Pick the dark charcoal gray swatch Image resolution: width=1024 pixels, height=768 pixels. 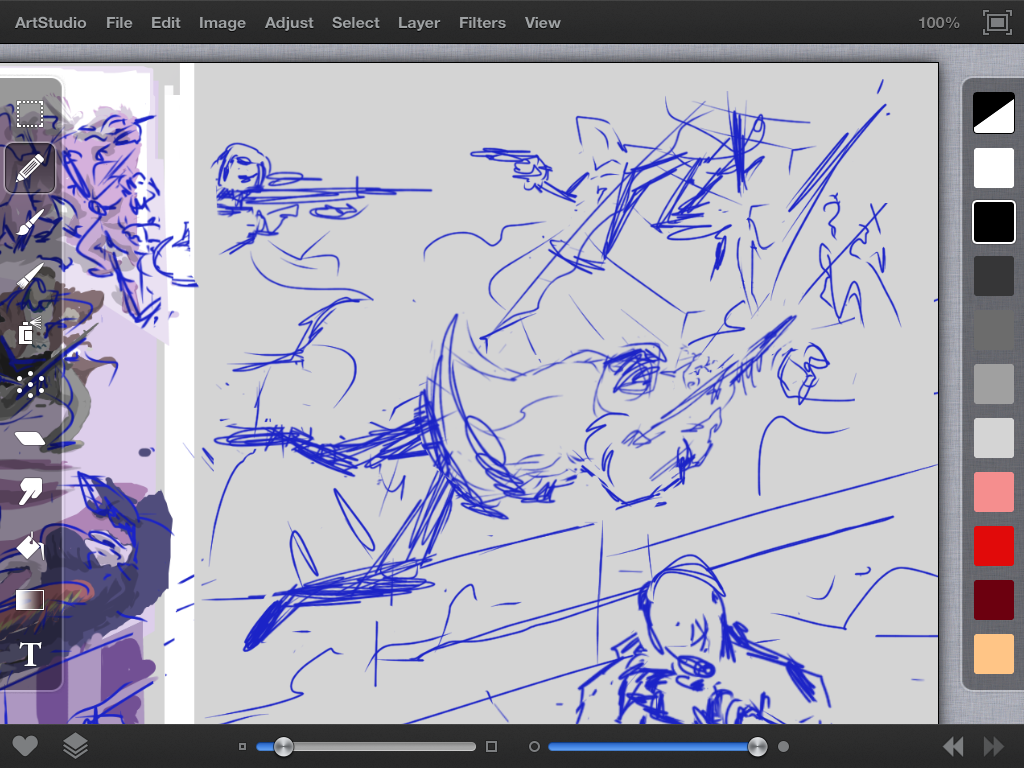[993, 276]
